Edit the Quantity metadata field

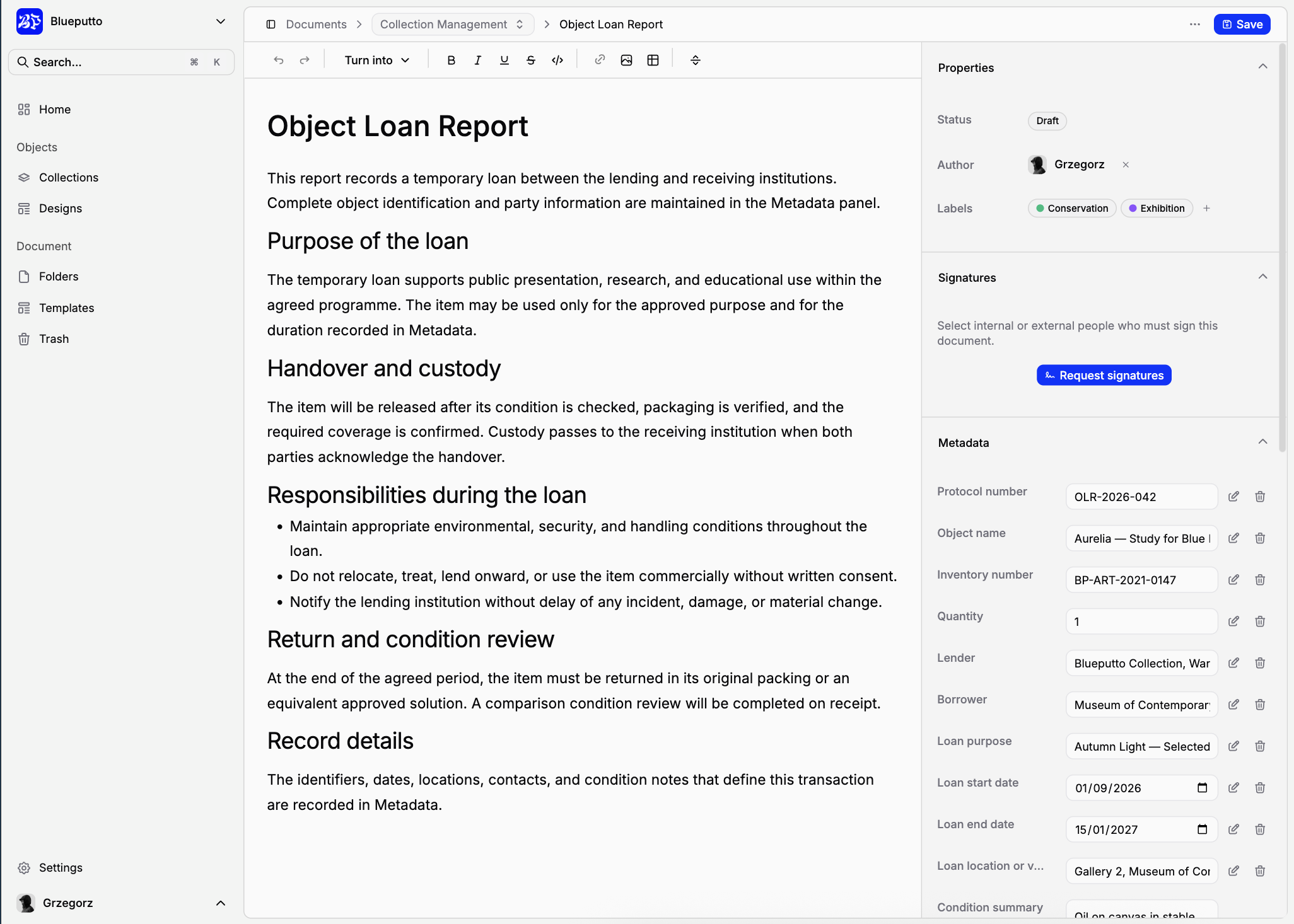(x=1233, y=621)
